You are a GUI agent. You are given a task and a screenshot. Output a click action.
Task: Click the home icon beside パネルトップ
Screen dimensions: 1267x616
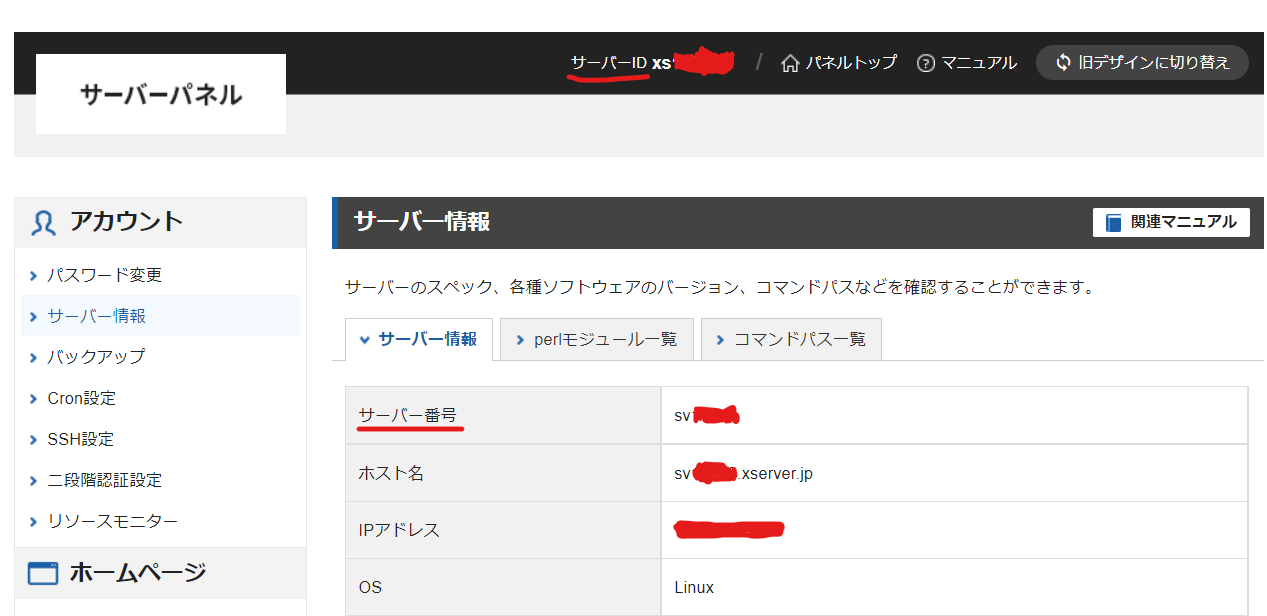[x=790, y=62]
